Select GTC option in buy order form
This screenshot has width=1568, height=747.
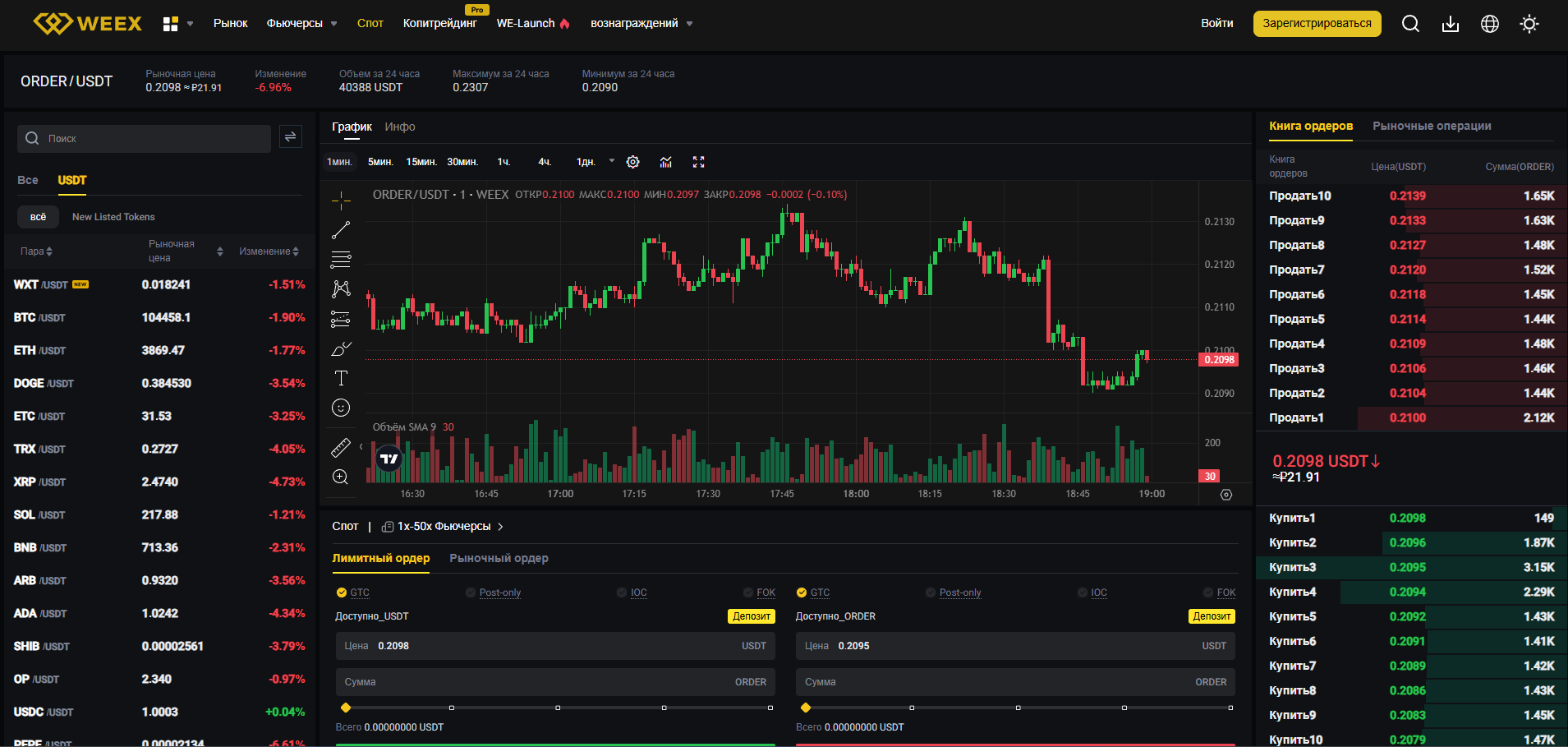point(353,593)
